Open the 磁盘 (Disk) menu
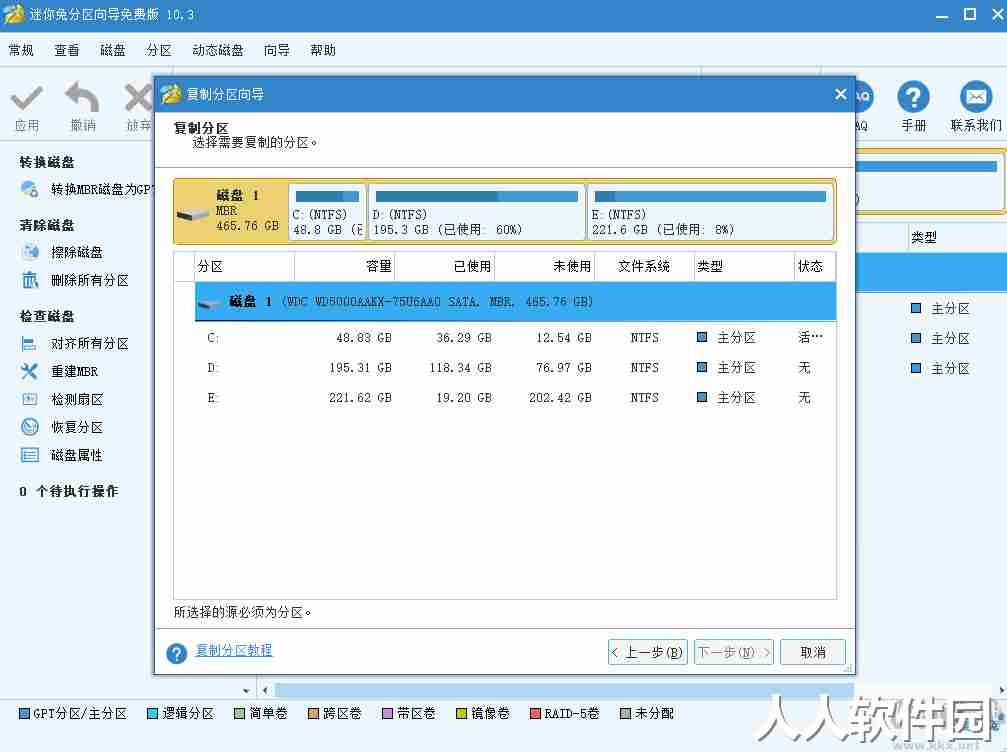Viewport: 1007px width, 752px height. 113,50
